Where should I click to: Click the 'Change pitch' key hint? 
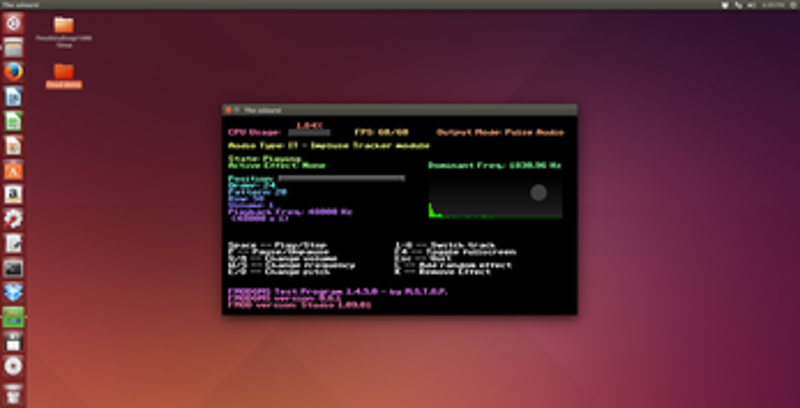pyautogui.click(x=278, y=272)
